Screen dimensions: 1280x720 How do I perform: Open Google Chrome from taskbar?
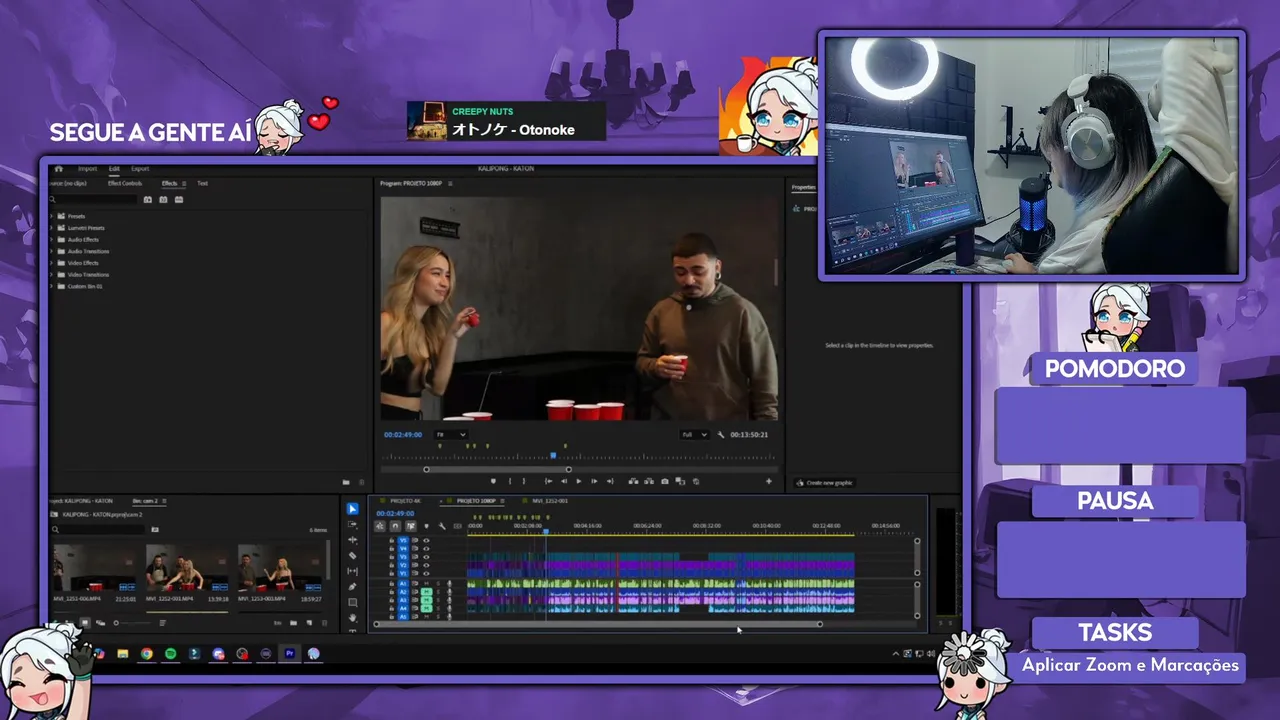tap(147, 653)
